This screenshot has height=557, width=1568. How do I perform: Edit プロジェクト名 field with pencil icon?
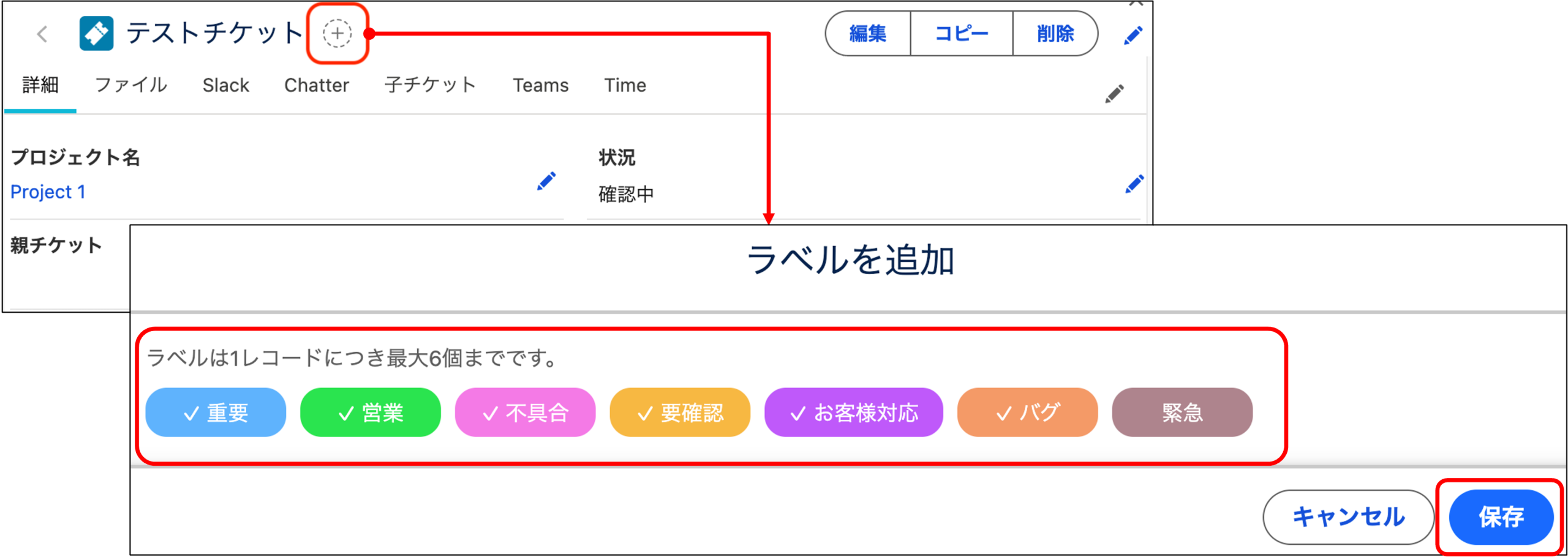(546, 181)
